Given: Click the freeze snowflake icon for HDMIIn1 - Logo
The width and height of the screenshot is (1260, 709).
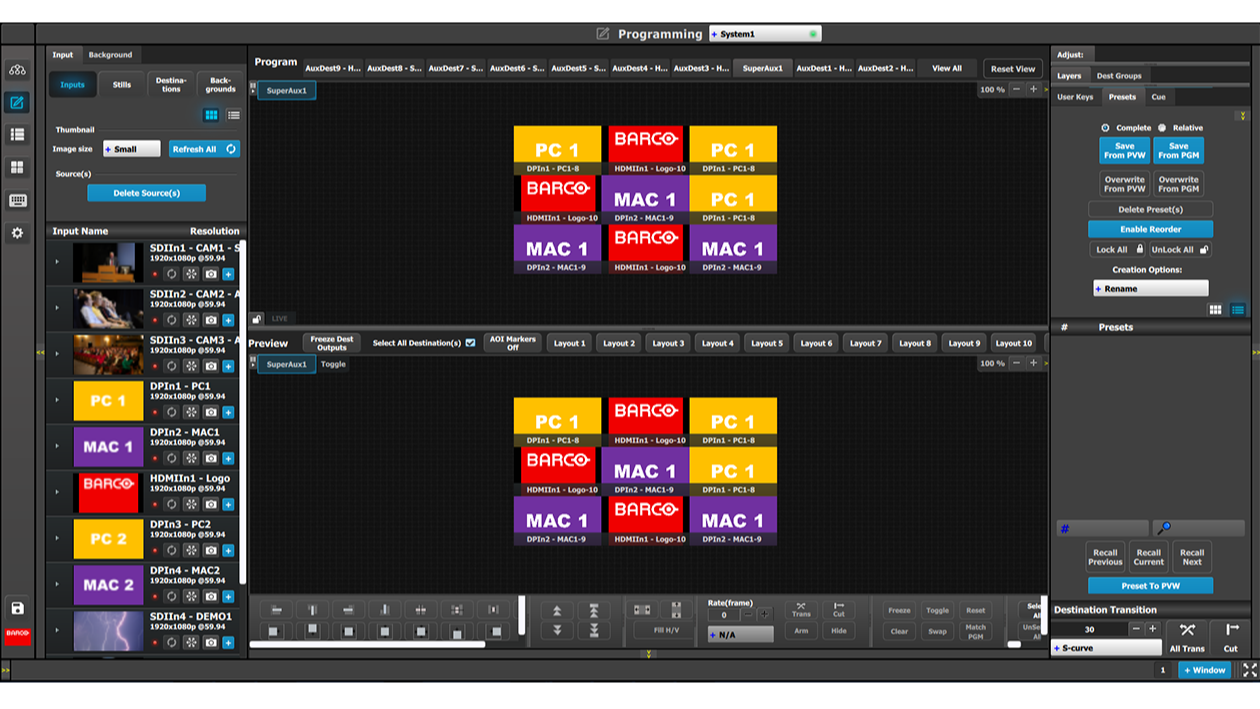Looking at the screenshot, I should 191,504.
